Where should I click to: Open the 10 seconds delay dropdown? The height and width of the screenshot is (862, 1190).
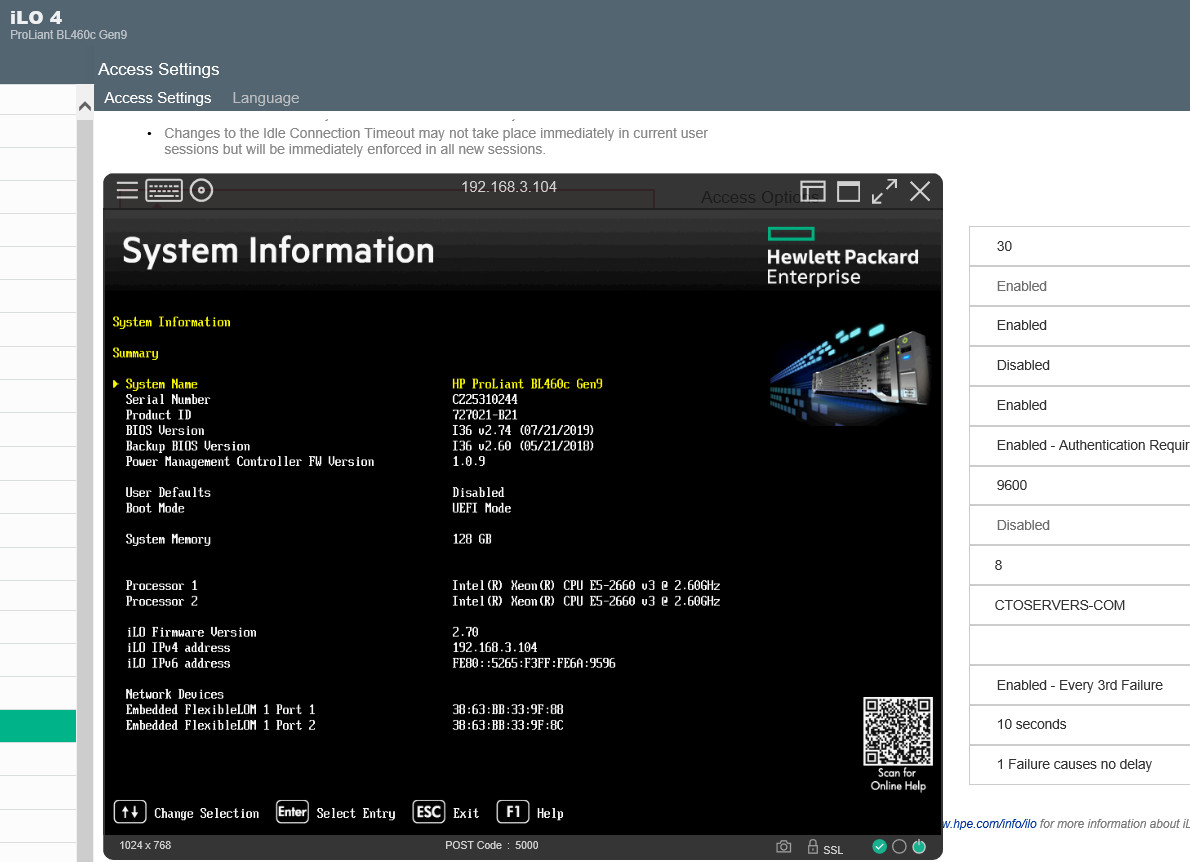[x=1080, y=725]
